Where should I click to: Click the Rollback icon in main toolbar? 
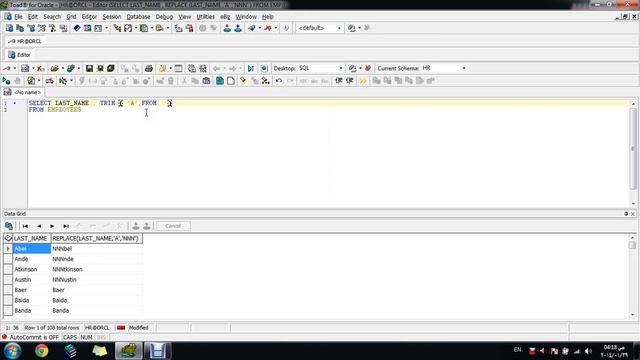[238, 28]
